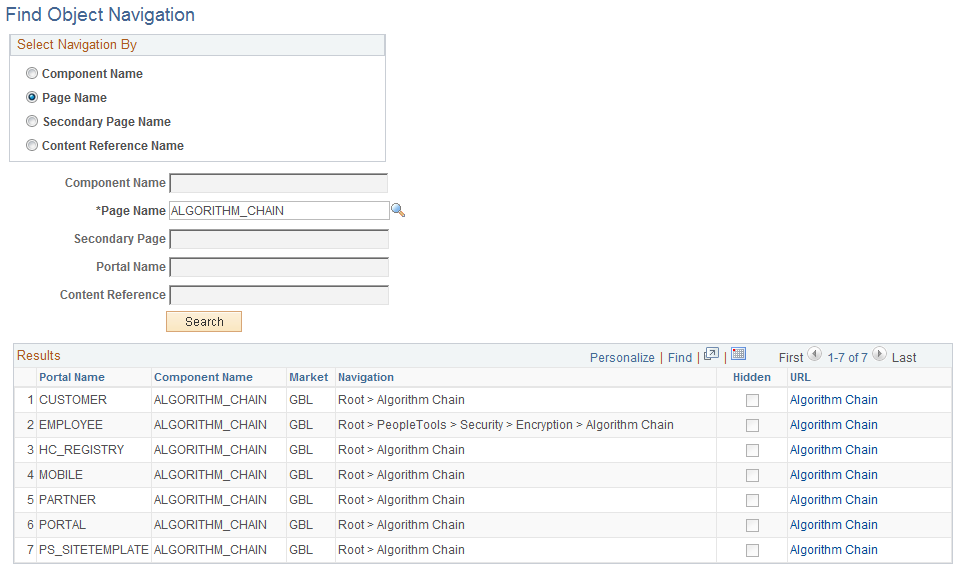Toggle Hidden checkbox for EMPLOYEE row
This screenshot has width=961, height=571.
pos(752,426)
